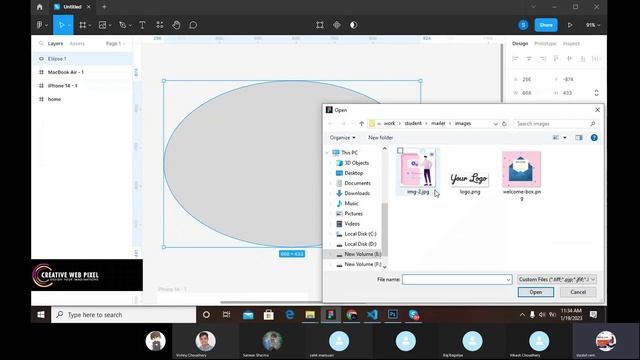Click the align left icon
The height and width of the screenshot is (360, 640).
pos(515,59)
